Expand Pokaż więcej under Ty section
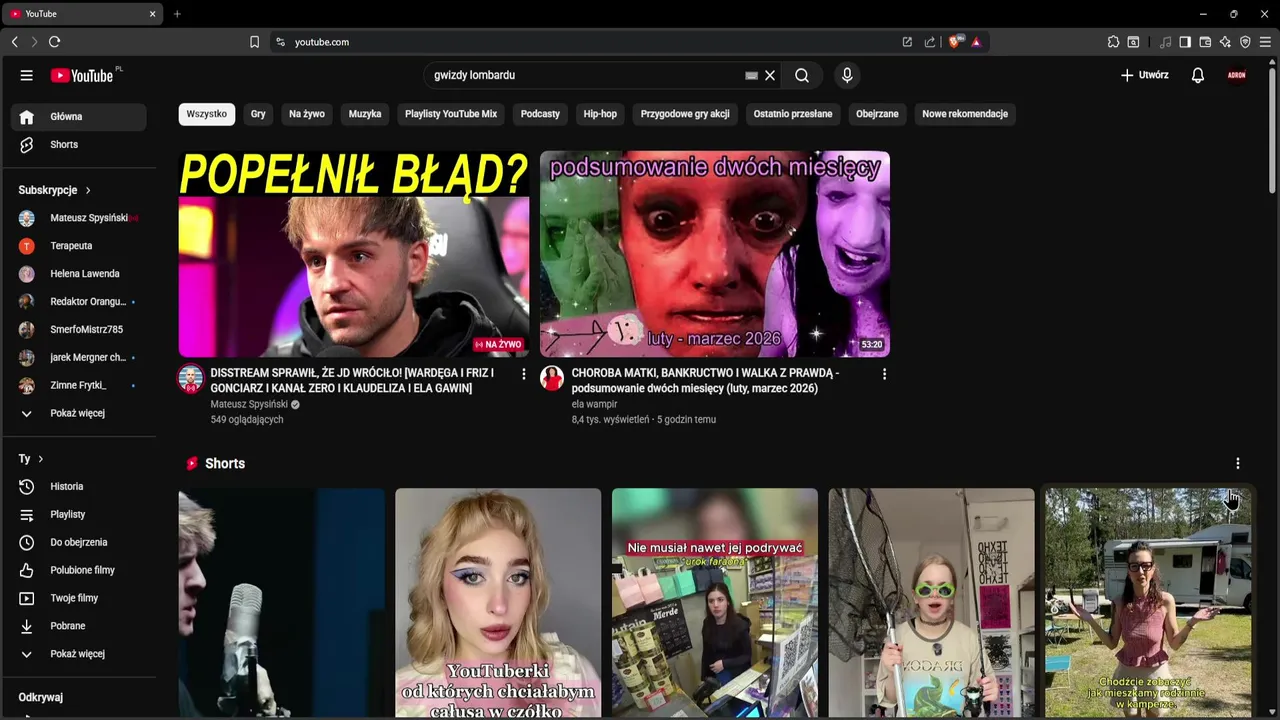 click(x=79, y=655)
